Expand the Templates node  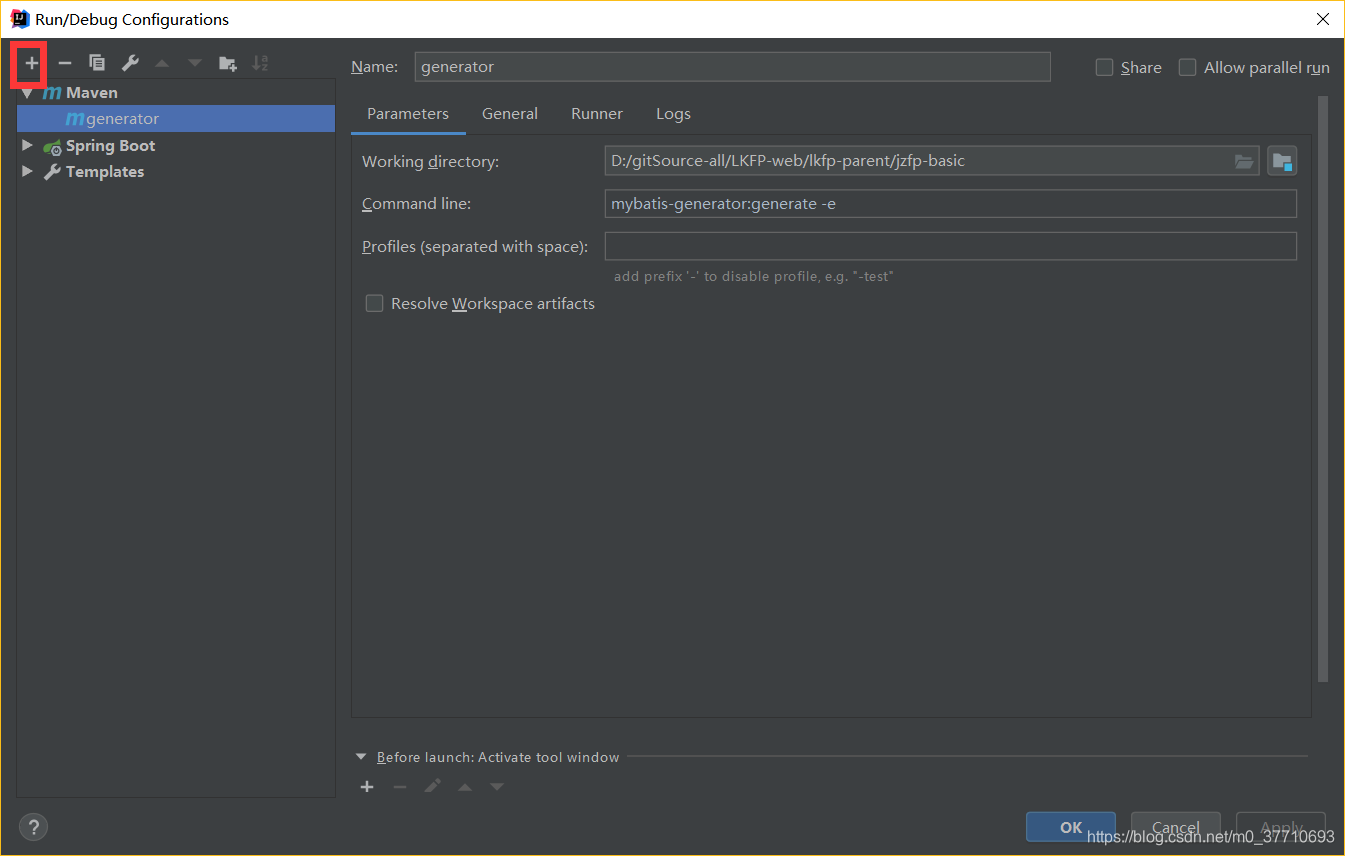tap(27, 172)
